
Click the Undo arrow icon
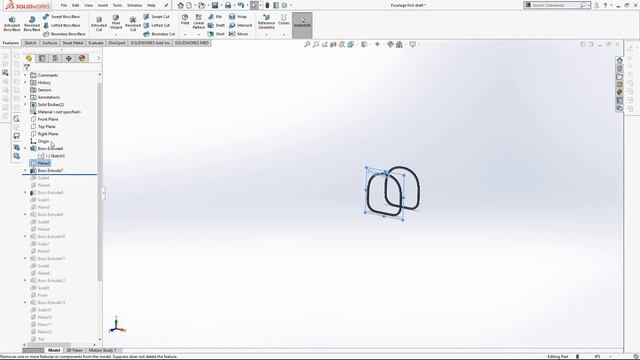240,5
